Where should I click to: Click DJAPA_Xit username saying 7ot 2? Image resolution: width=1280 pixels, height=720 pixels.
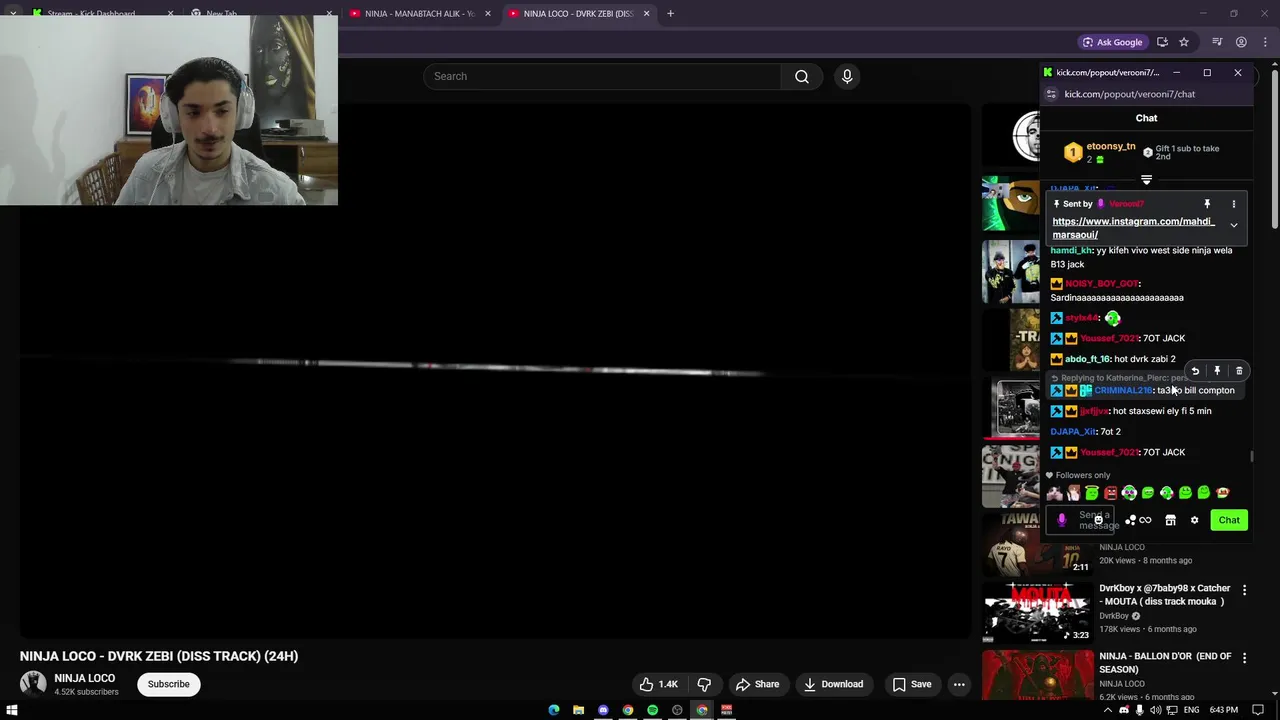(x=1074, y=432)
